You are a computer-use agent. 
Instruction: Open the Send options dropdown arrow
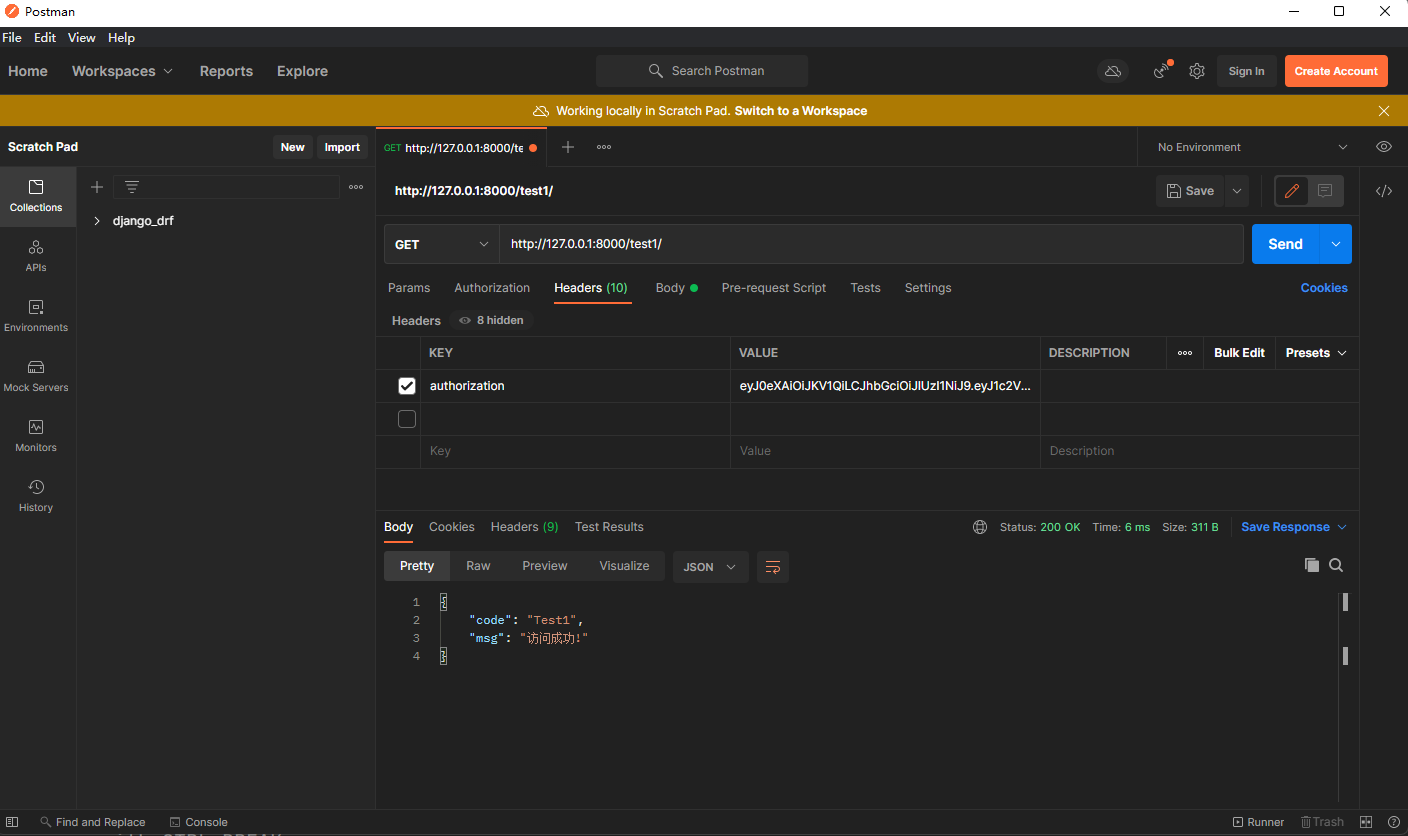pyautogui.click(x=1336, y=244)
